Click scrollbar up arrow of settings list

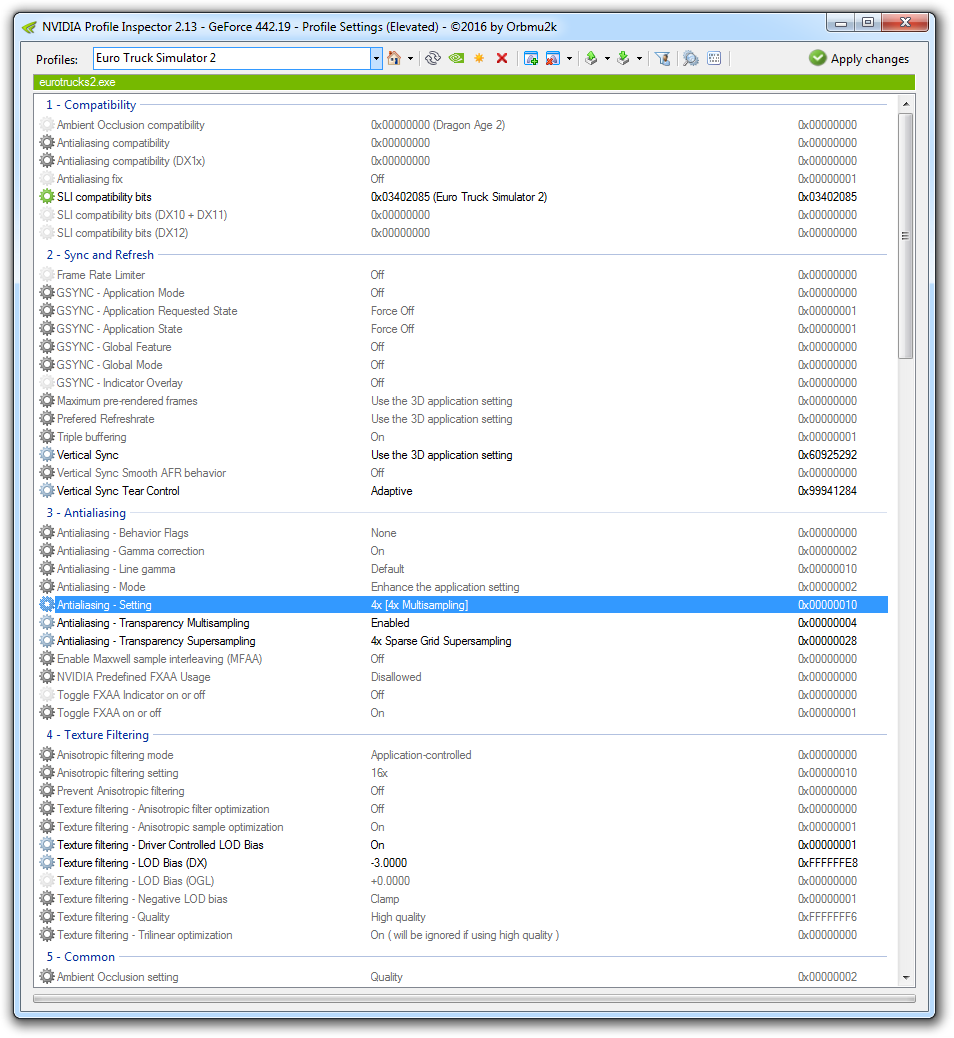[906, 104]
